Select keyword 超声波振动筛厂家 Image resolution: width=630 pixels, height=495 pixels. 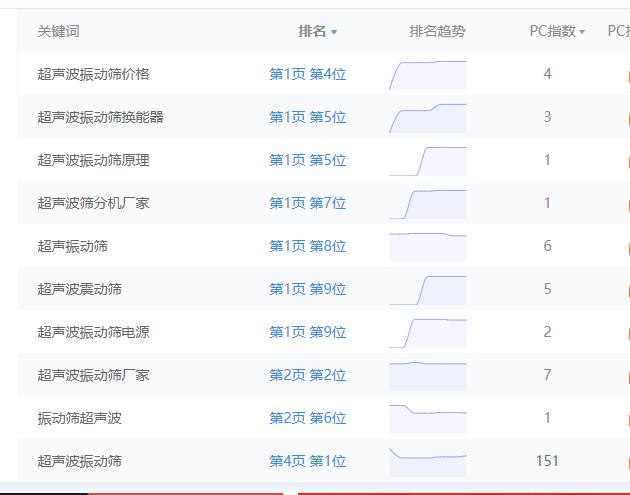coord(93,375)
